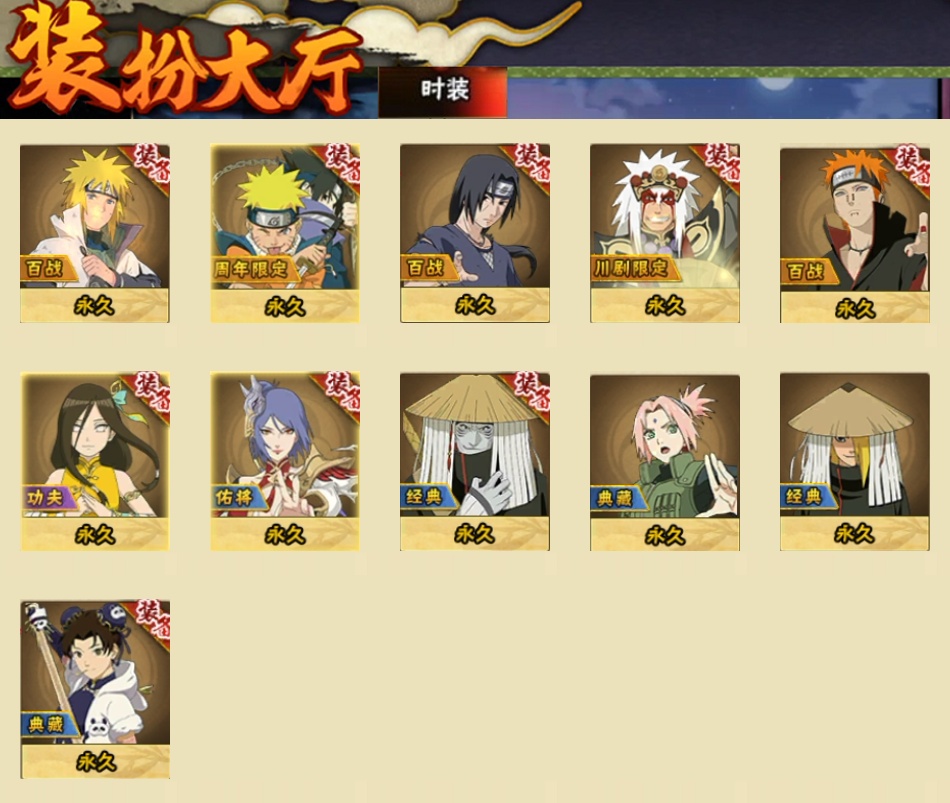Viewport: 950px width, 803px height.
Task: Choose the blue-haired Konan 佑将 costume portrait
Action: [x=285, y=462]
